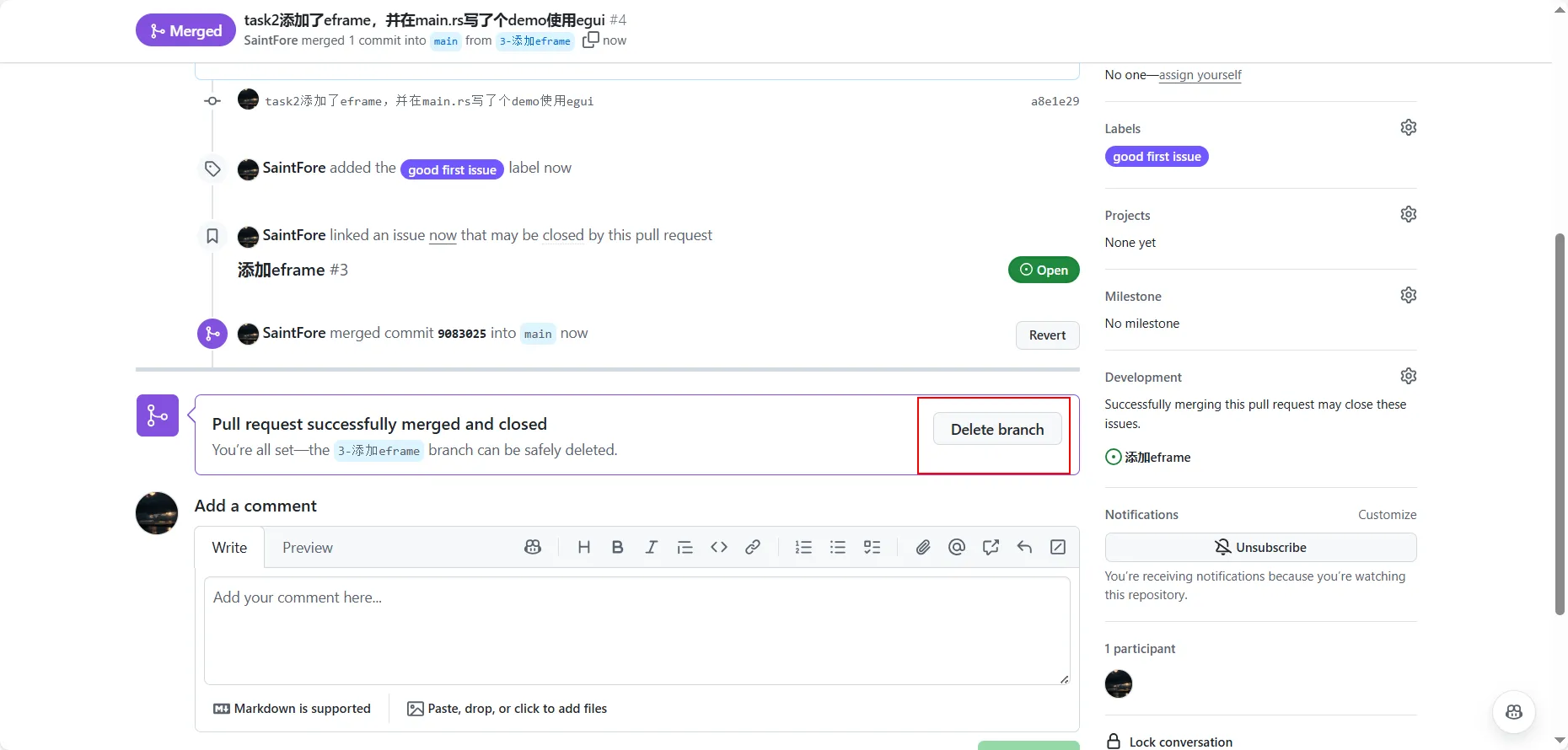Click the comment text area
1568x750 pixels.
636,630
